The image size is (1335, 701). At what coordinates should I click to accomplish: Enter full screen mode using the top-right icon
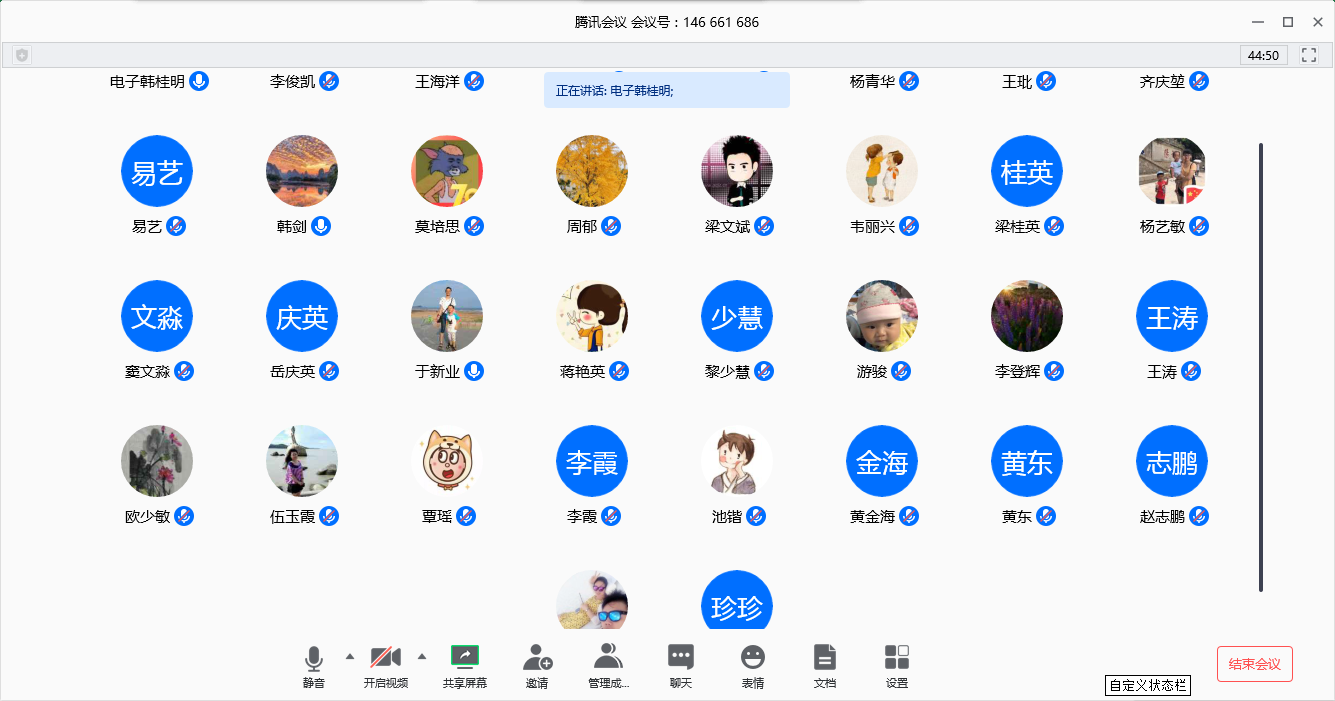pyautogui.click(x=1309, y=55)
